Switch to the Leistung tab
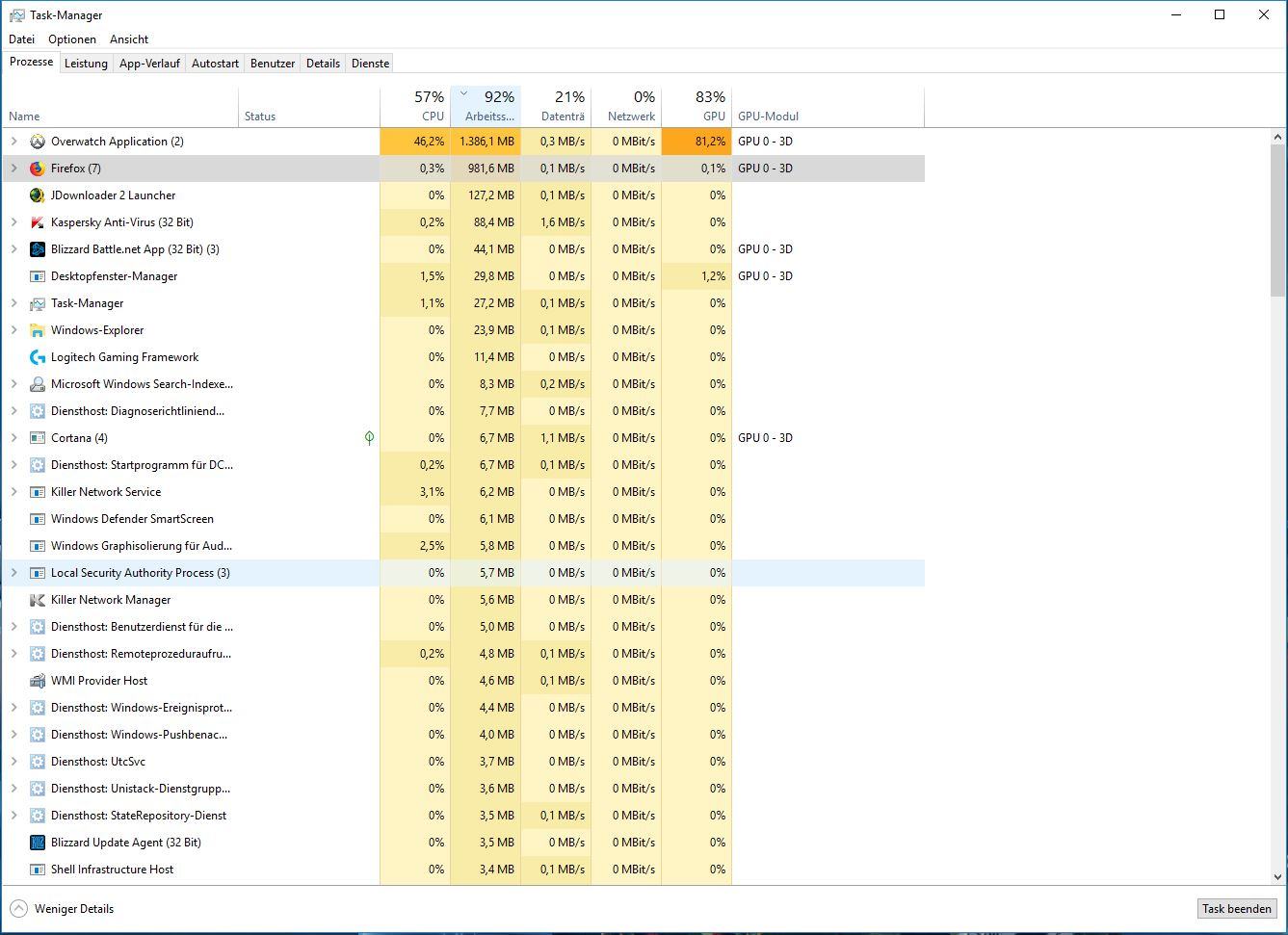1288x935 pixels. coord(86,64)
